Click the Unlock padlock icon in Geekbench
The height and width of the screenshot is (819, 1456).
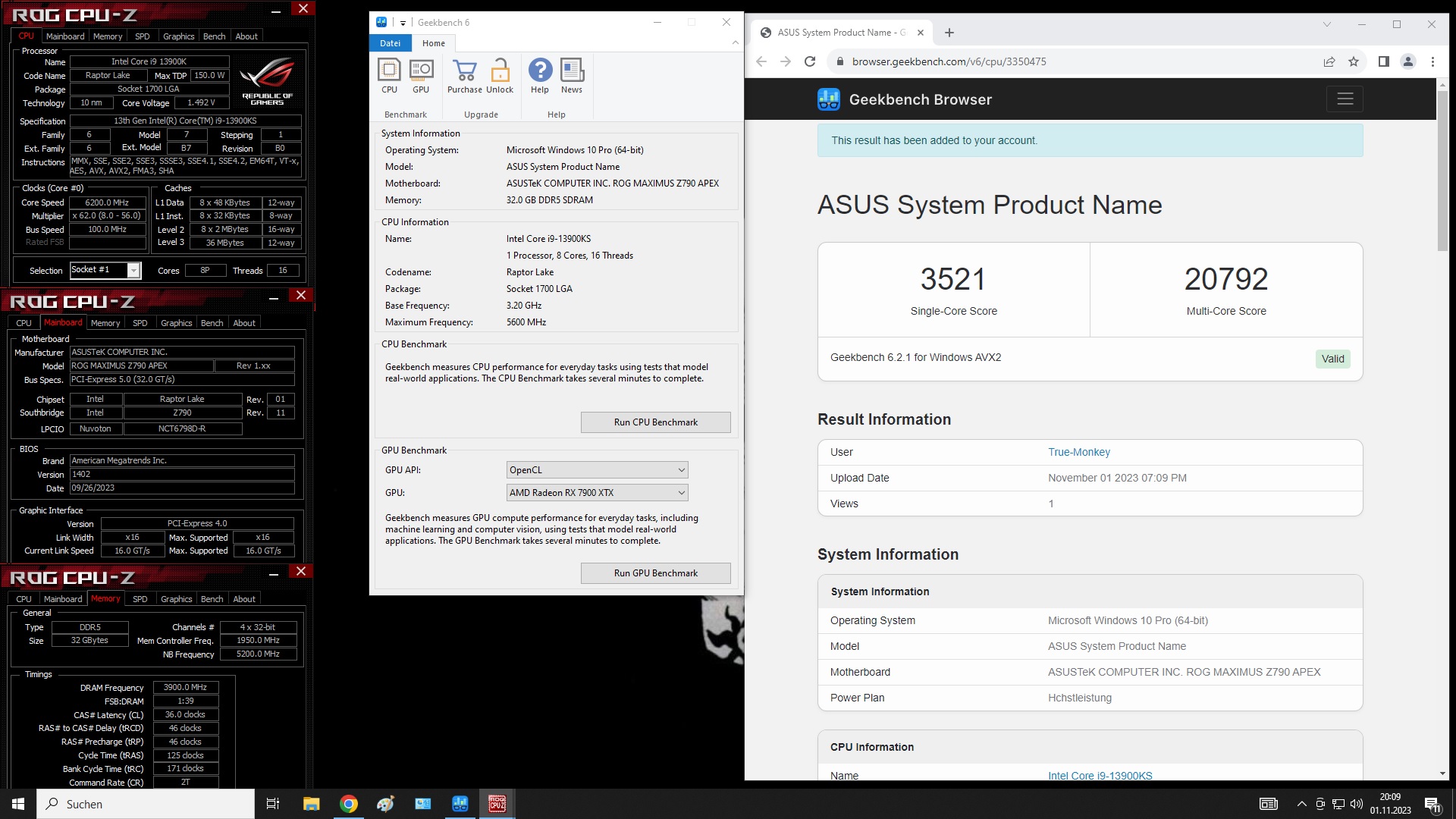[500, 76]
